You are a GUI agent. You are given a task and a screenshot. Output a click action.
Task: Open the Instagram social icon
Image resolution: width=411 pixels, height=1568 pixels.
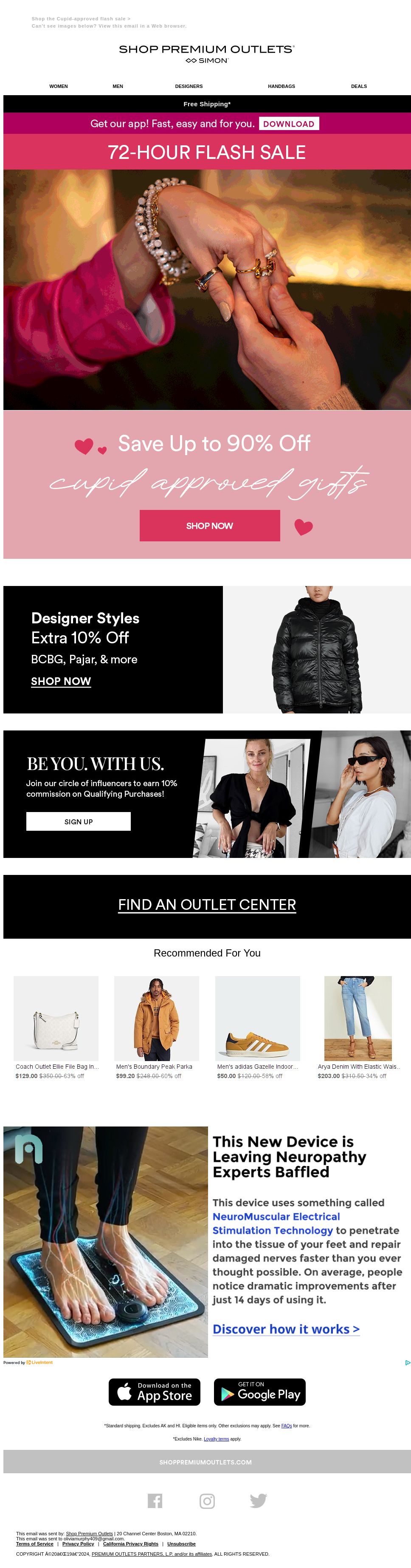(207, 1501)
